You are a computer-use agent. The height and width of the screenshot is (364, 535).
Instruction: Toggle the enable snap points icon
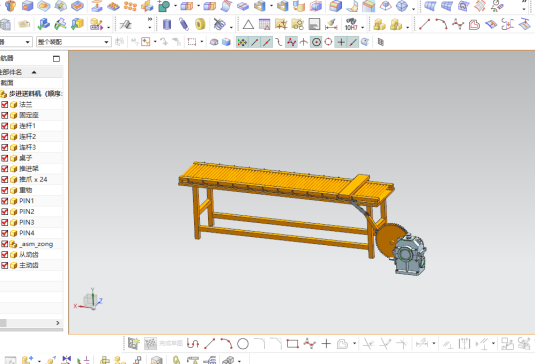pos(242,42)
